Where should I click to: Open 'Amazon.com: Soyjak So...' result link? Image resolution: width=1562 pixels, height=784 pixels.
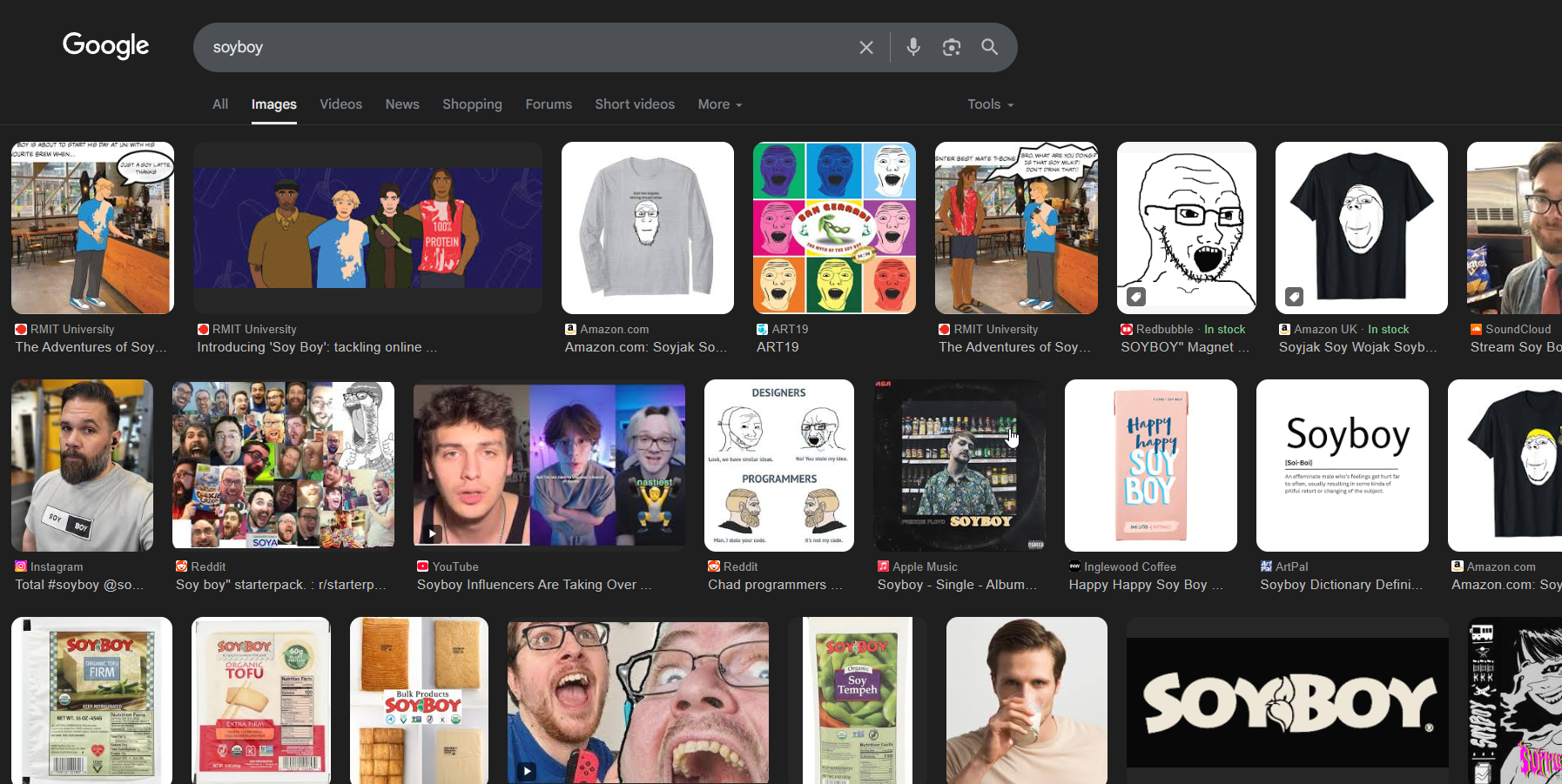(x=646, y=347)
